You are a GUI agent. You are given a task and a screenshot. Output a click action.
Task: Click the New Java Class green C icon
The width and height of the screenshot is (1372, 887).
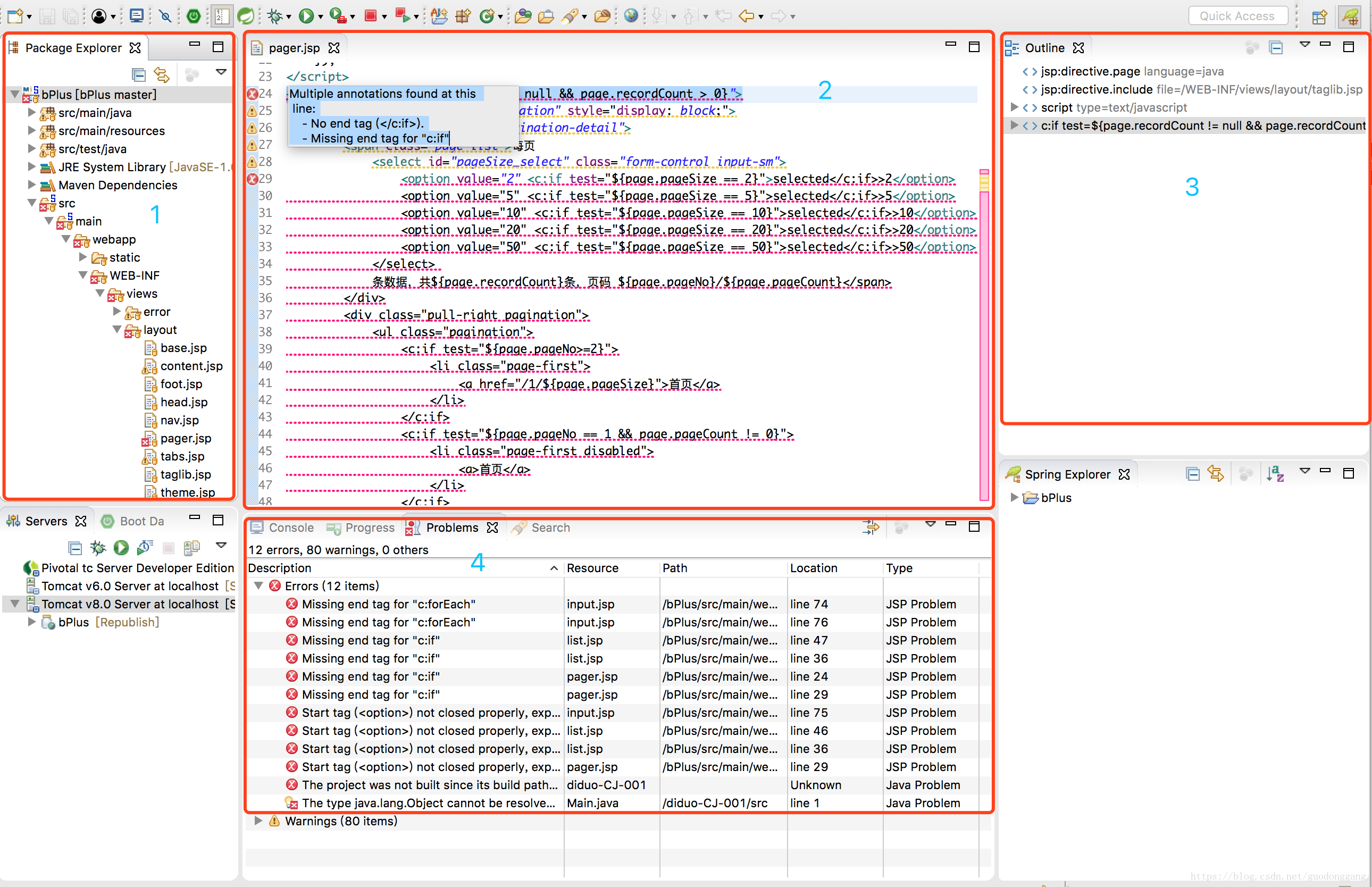pyautogui.click(x=487, y=15)
